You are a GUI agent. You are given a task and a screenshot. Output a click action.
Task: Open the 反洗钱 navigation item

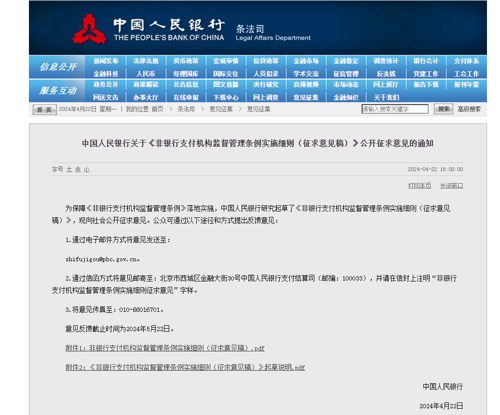tap(386, 74)
